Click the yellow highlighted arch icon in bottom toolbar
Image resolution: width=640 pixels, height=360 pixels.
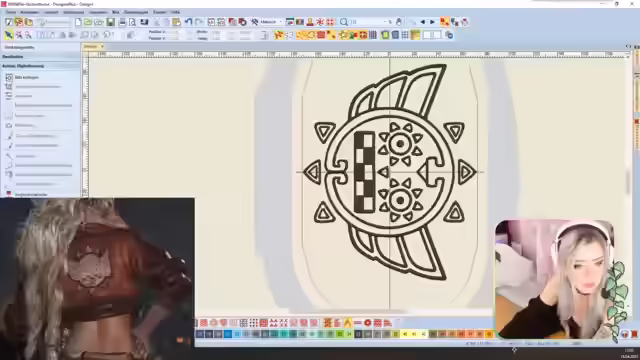point(348,323)
